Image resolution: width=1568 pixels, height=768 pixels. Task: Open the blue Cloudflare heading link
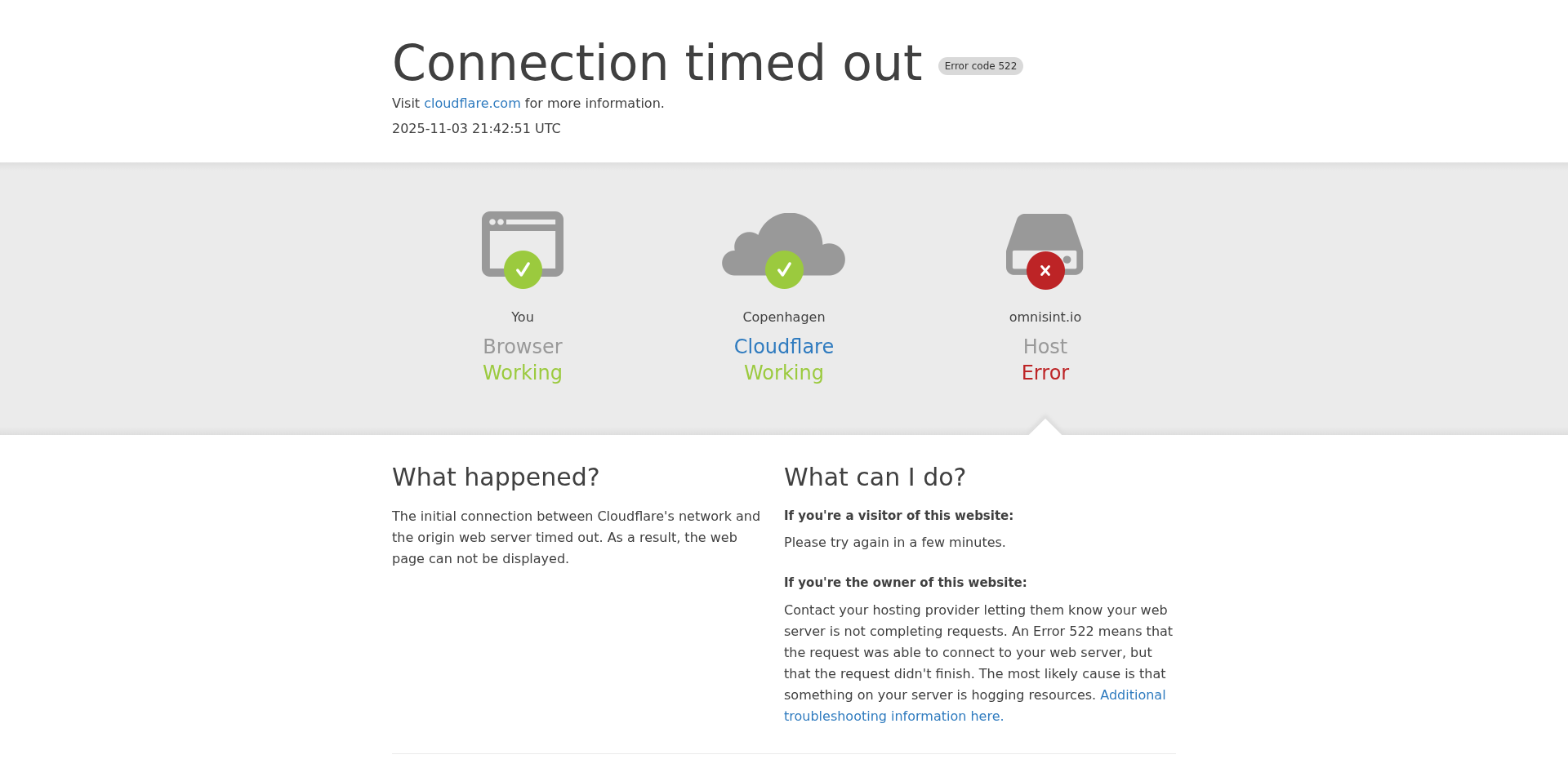pos(784,347)
